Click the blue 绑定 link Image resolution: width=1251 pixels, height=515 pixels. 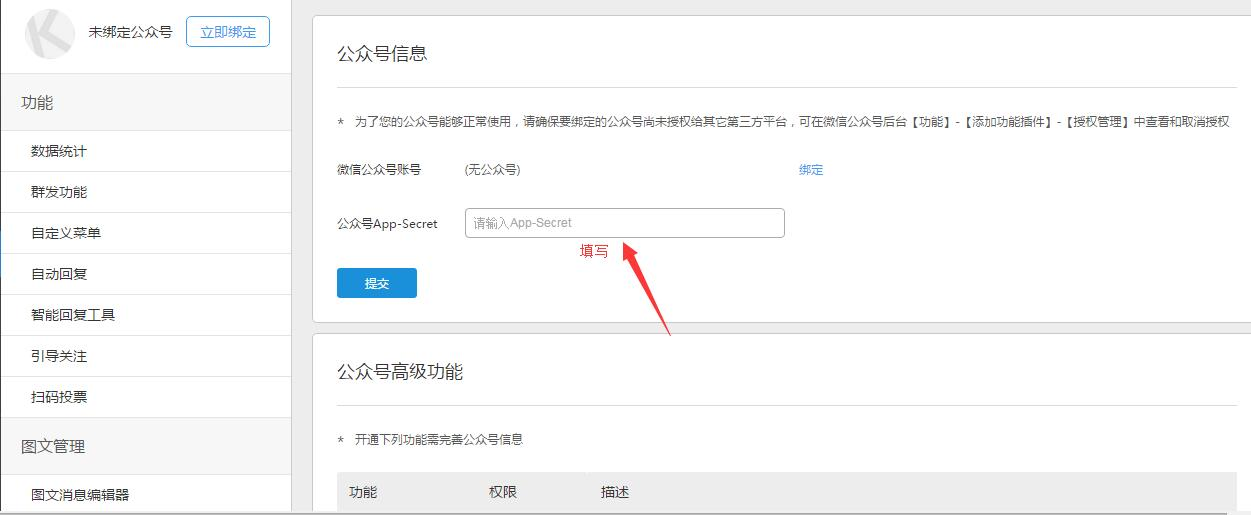(811, 170)
